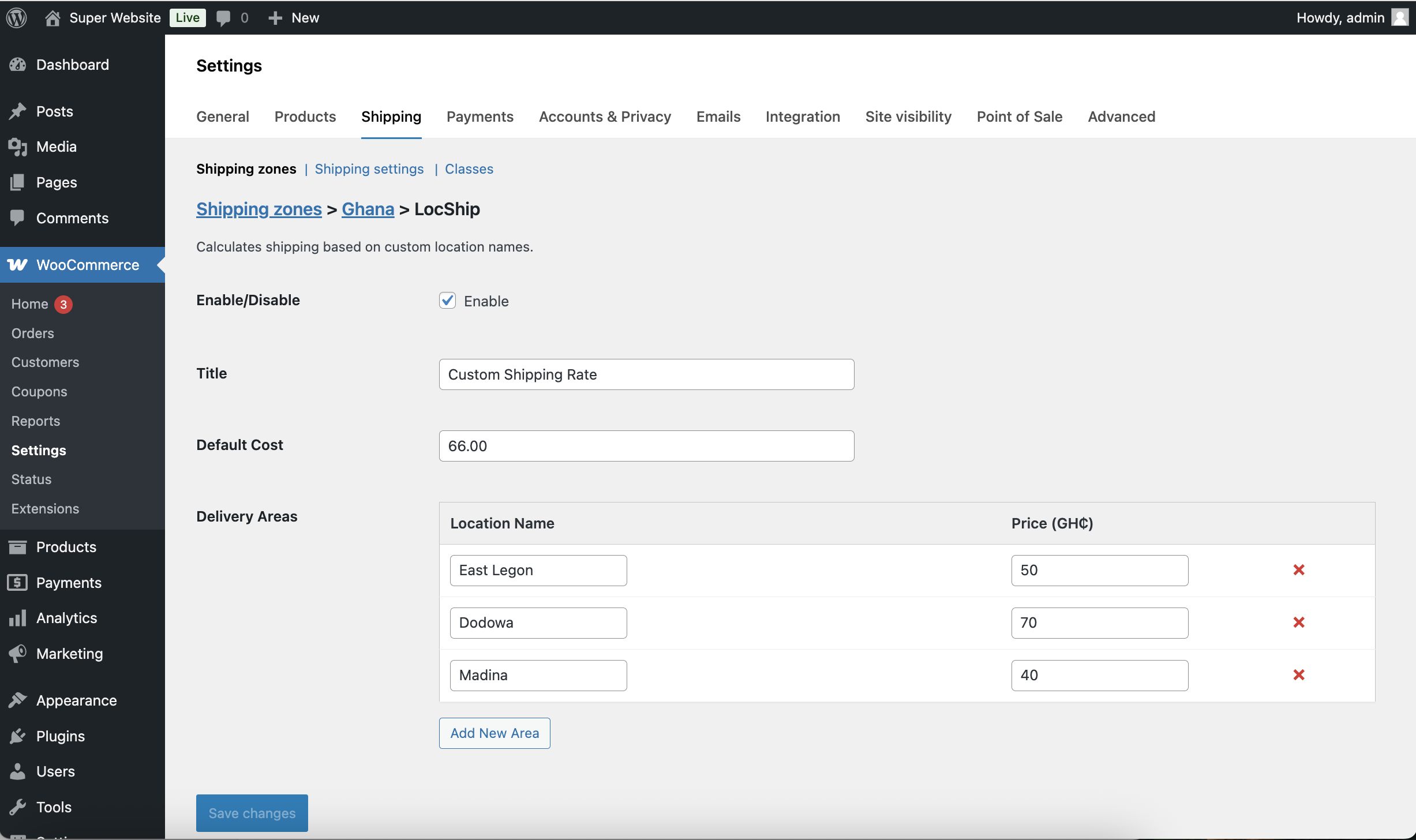
Task: Click the Add New Area button
Action: (x=495, y=733)
